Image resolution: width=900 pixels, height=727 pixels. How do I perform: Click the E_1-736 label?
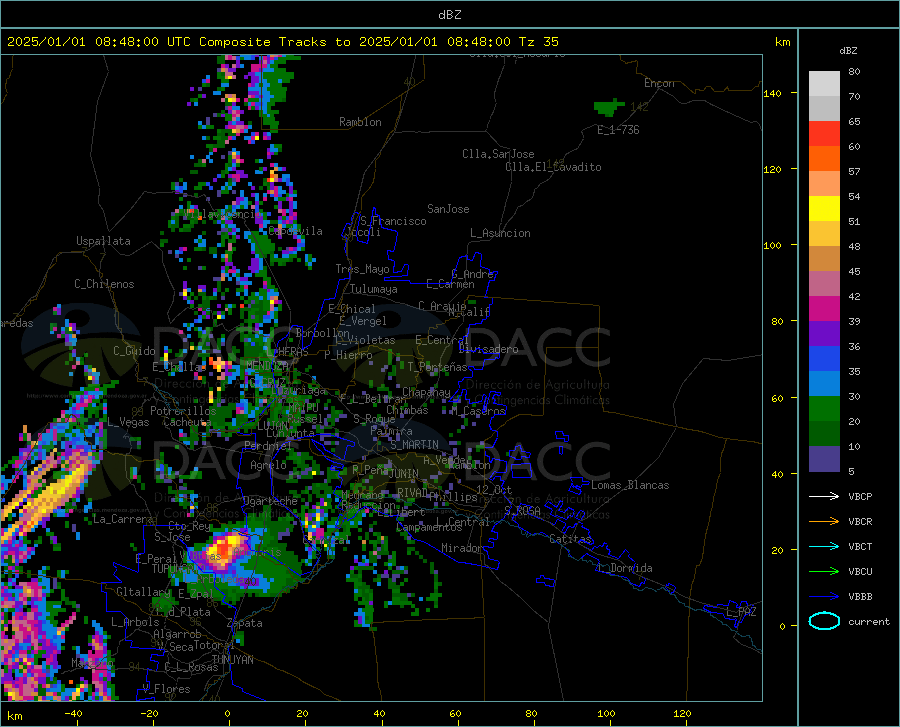click(618, 130)
